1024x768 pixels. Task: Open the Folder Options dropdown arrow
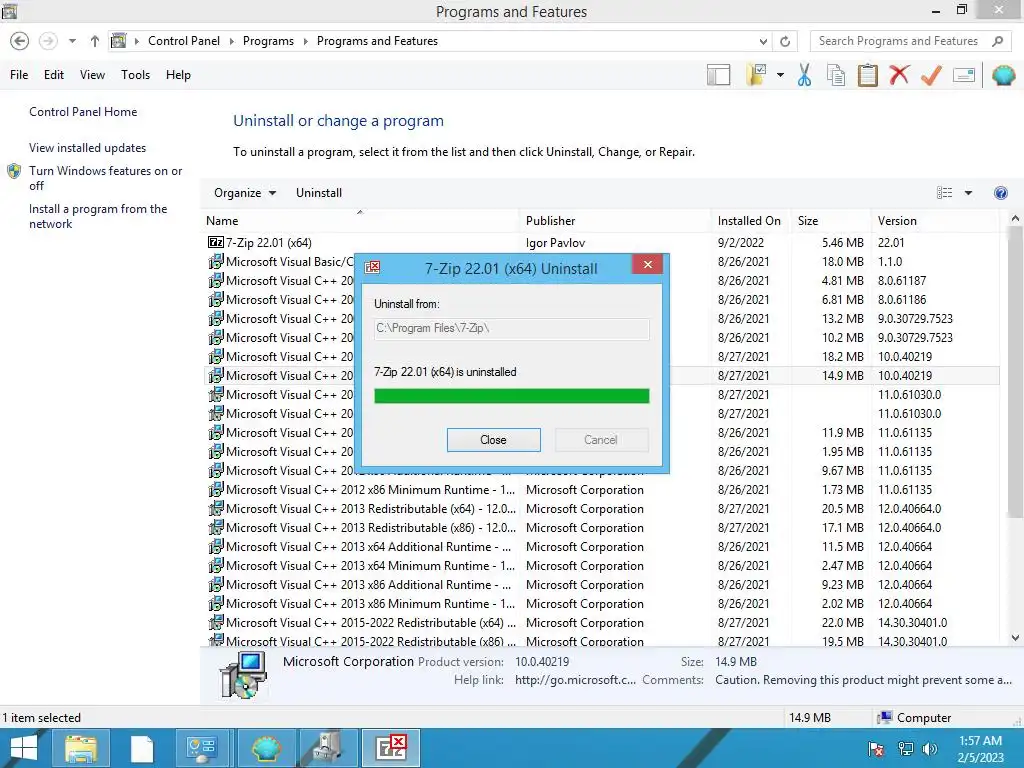tap(780, 75)
